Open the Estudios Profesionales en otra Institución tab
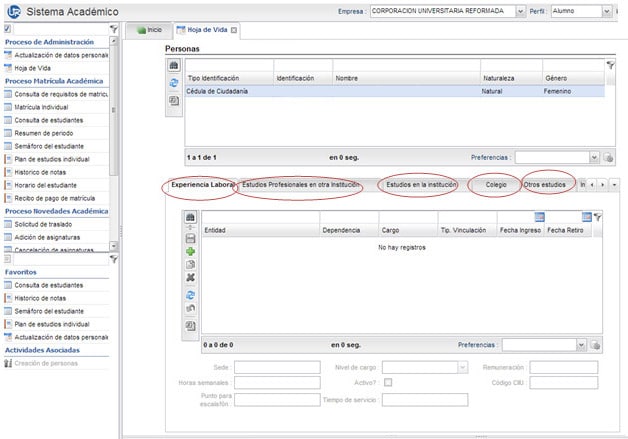Screen dimensions: 628x439 (301, 185)
